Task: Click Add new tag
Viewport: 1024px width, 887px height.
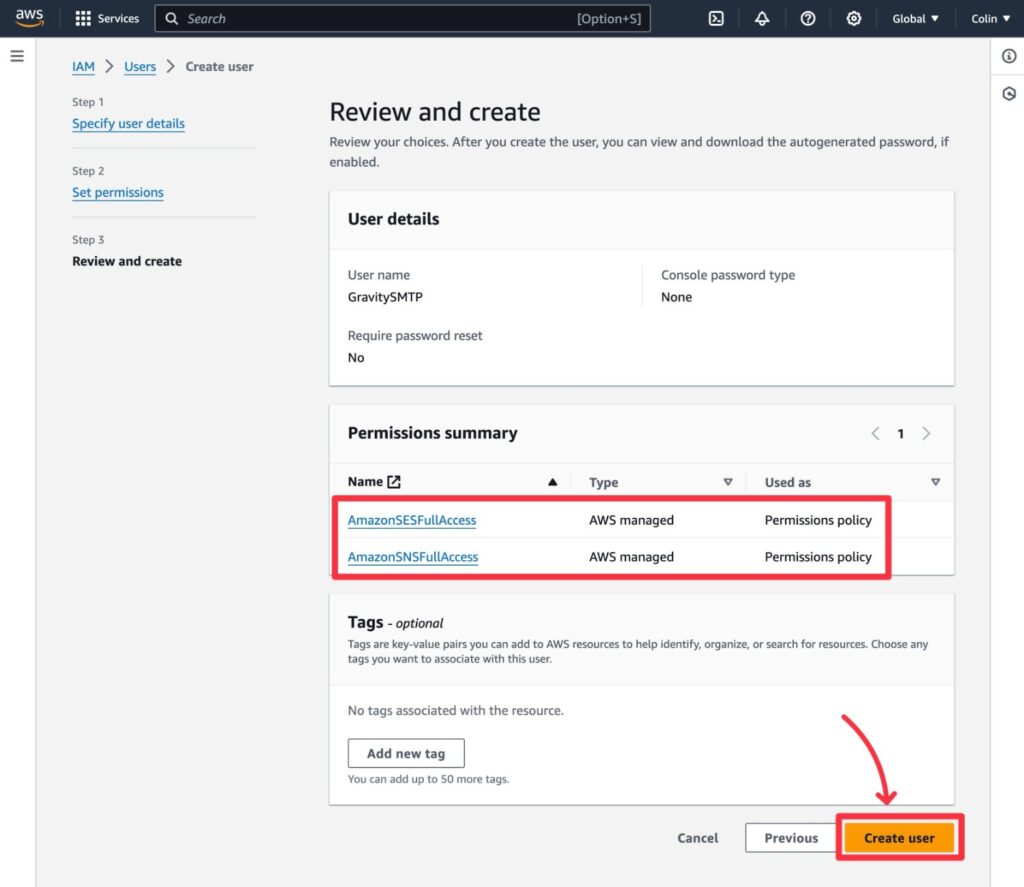Action: (x=406, y=753)
